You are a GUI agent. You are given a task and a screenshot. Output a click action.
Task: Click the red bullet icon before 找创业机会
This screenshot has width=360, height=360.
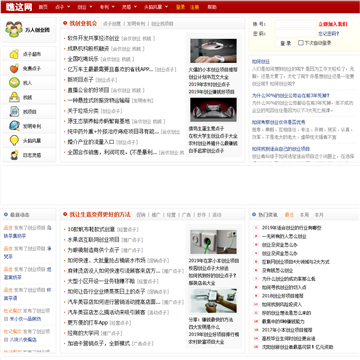65,23
